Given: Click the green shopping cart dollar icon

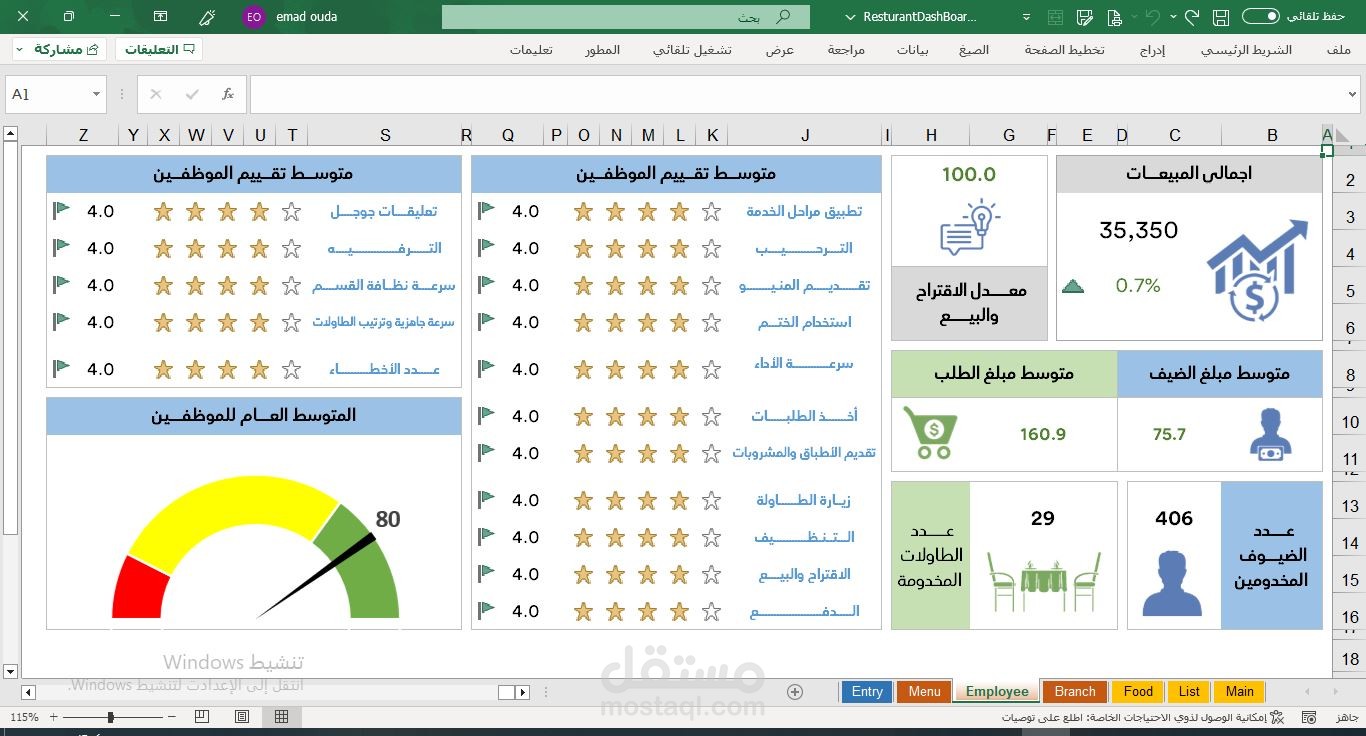Looking at the screenshot, I should click(x=930, y=432).
